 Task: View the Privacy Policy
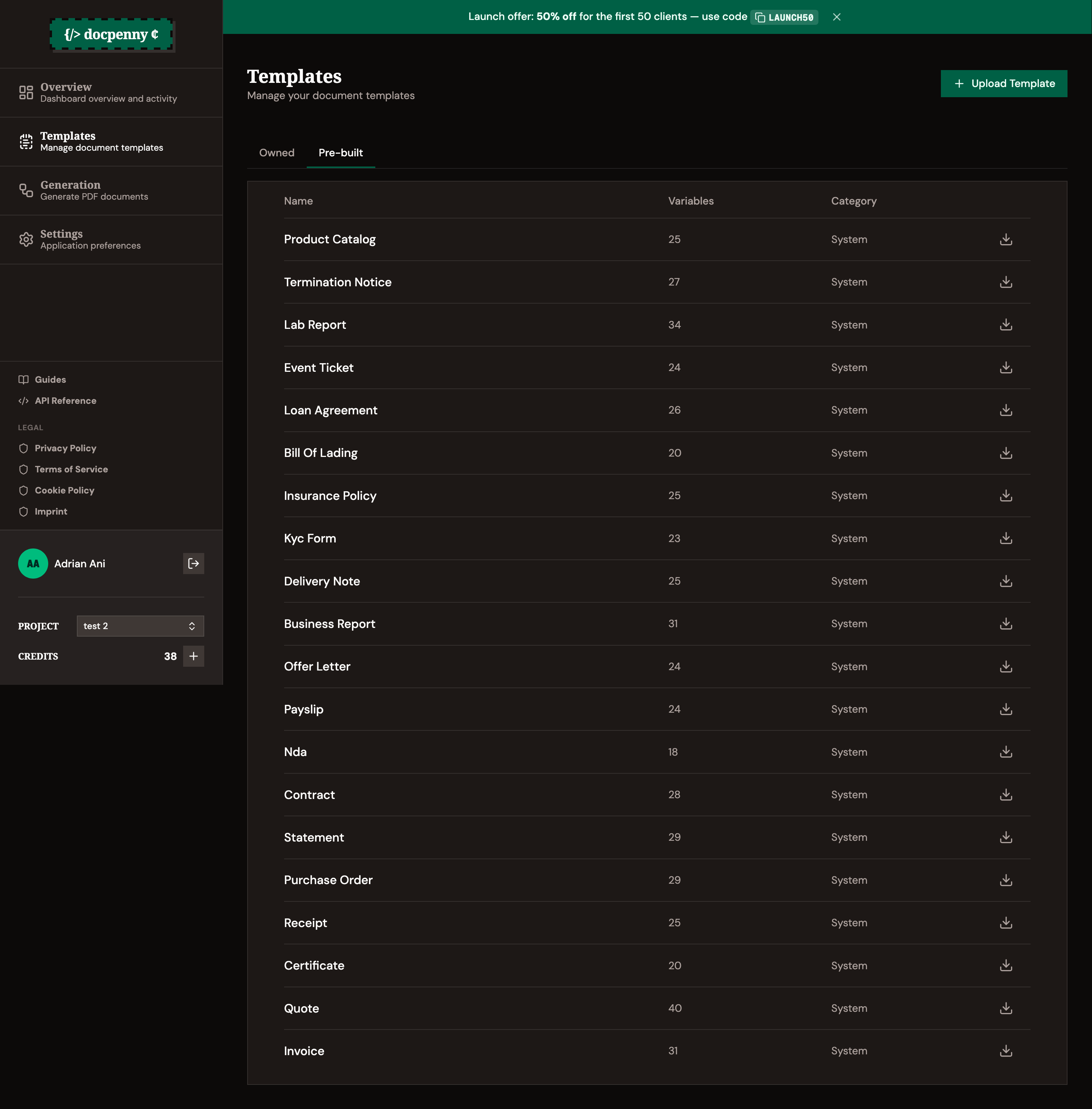(x=57, y=448)
